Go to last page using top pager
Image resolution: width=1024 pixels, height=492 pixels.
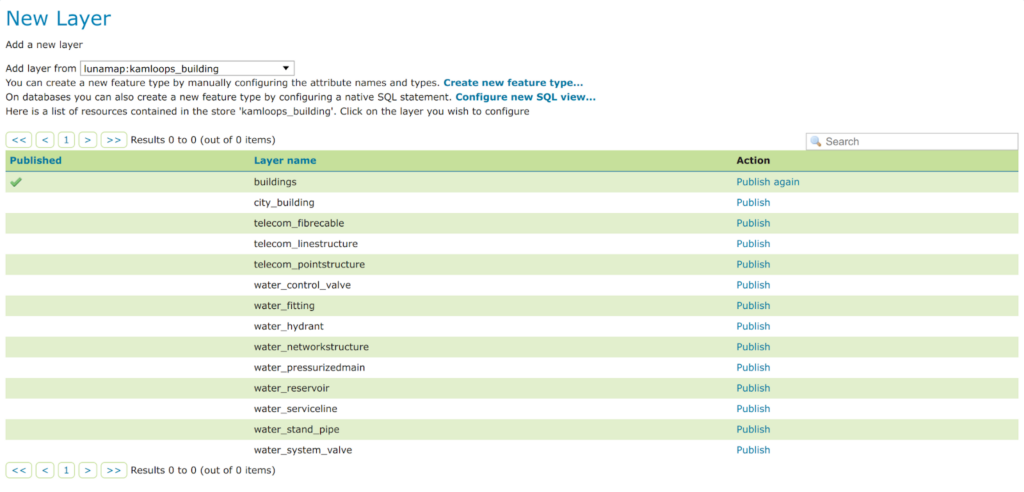pos(114,140)
